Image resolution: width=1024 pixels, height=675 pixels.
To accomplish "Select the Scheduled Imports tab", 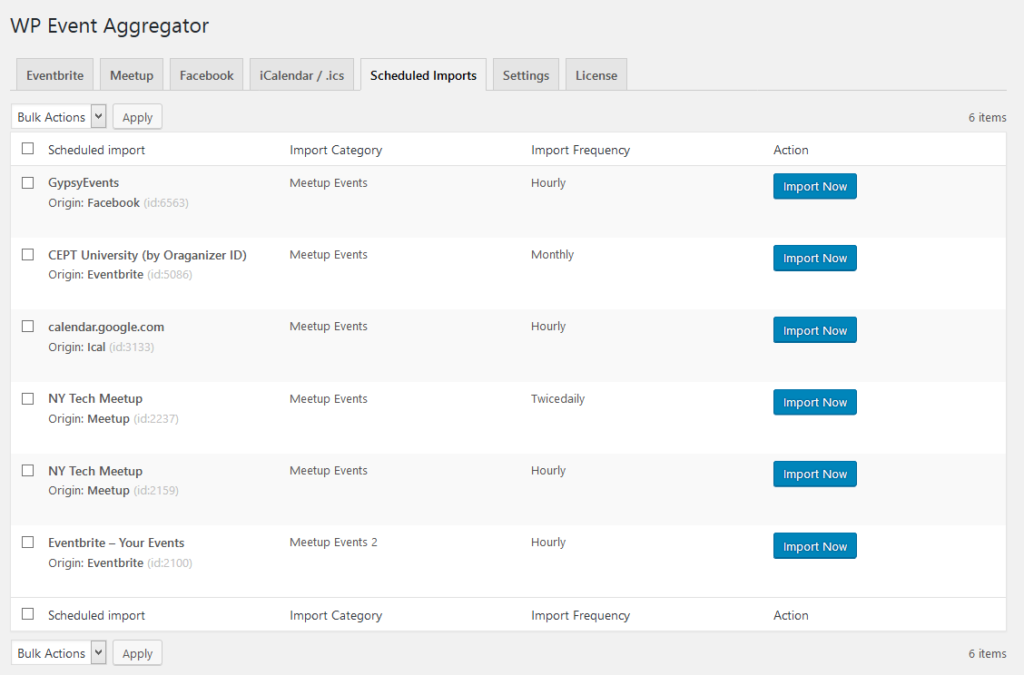I will 422,74.
